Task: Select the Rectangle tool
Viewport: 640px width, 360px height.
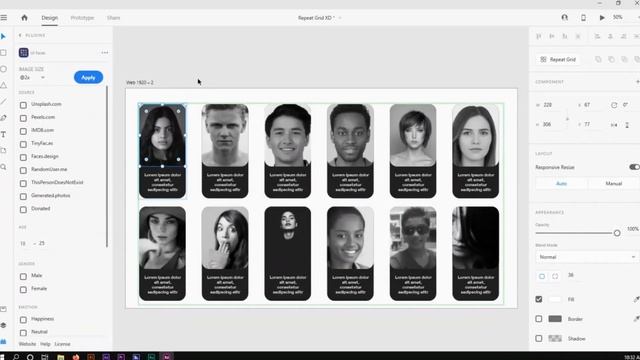Action: pyautogui.click(x=3, y=53)
